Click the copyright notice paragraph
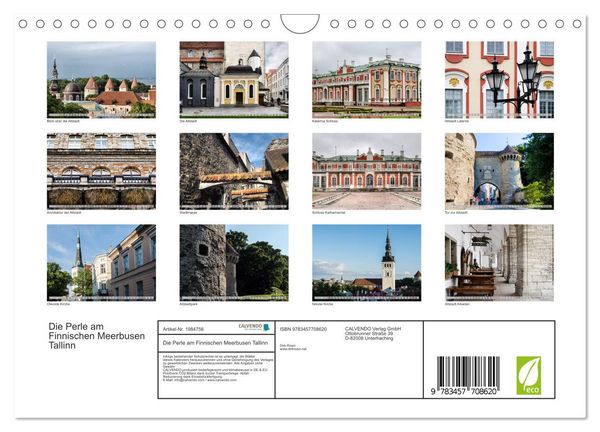Screen dimensions: 600x432 218,368
